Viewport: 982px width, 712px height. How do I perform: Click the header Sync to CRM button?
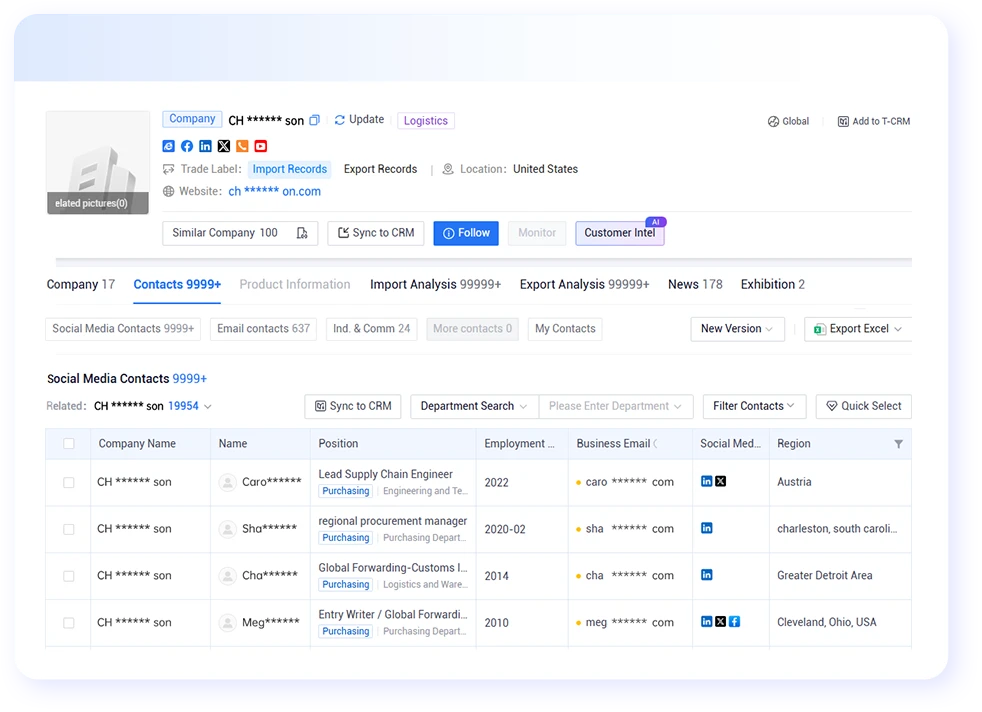click(376, 233)
